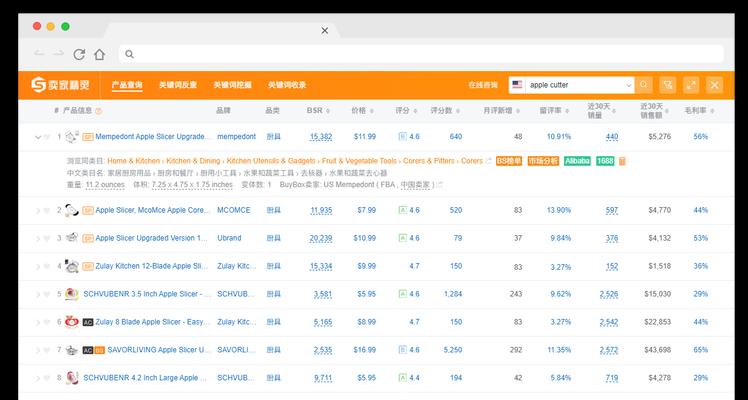
Task: Favorite row 8 SCHVUBENR 4.2 Inch heart
Action: [x=47, y=379]
